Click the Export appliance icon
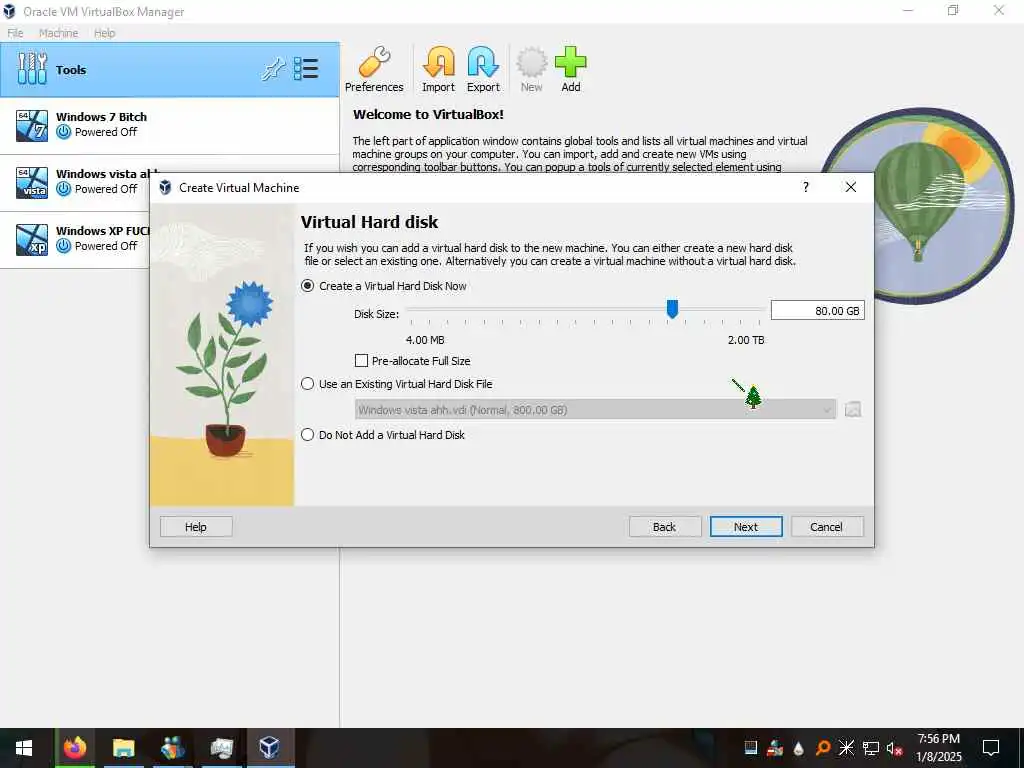1024x768 pixels. pyautogui.click(x=483, y=69)
